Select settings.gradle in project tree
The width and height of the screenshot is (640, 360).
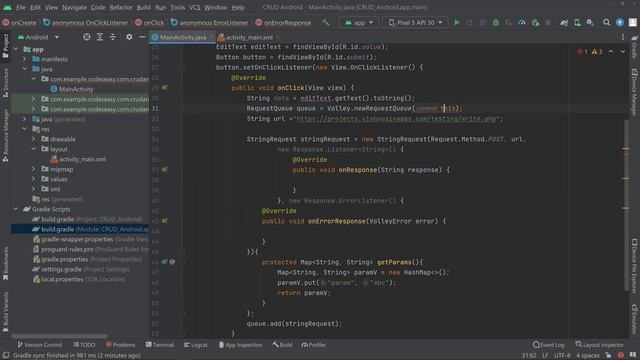point(81,269)
